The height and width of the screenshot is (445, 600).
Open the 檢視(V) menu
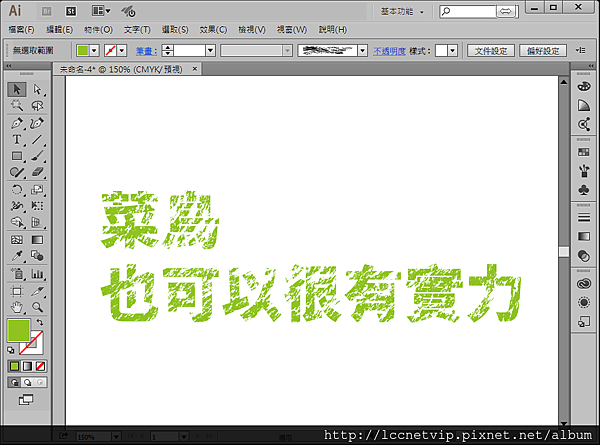252,29
